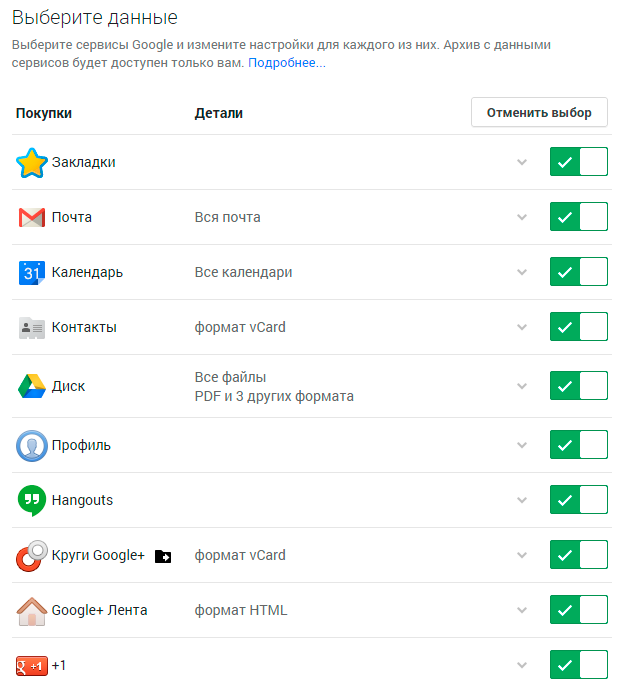Viewport: 626px width, 689px height.
Task: Open the Подробнее... link
Action: coord(287,63)
